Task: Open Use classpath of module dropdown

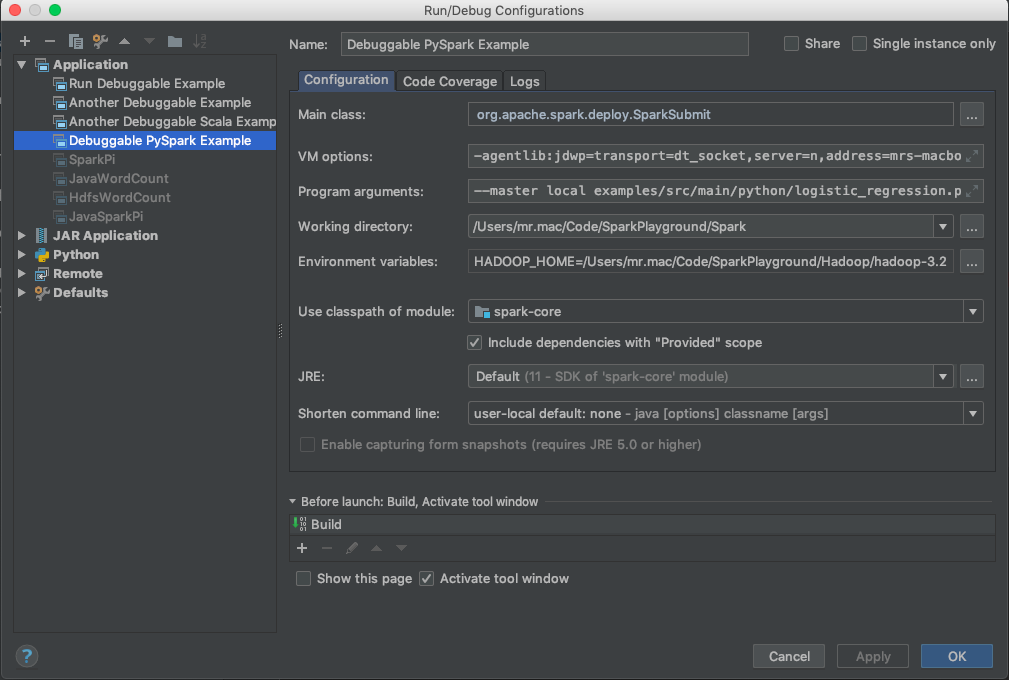Action: click(973, 311)
